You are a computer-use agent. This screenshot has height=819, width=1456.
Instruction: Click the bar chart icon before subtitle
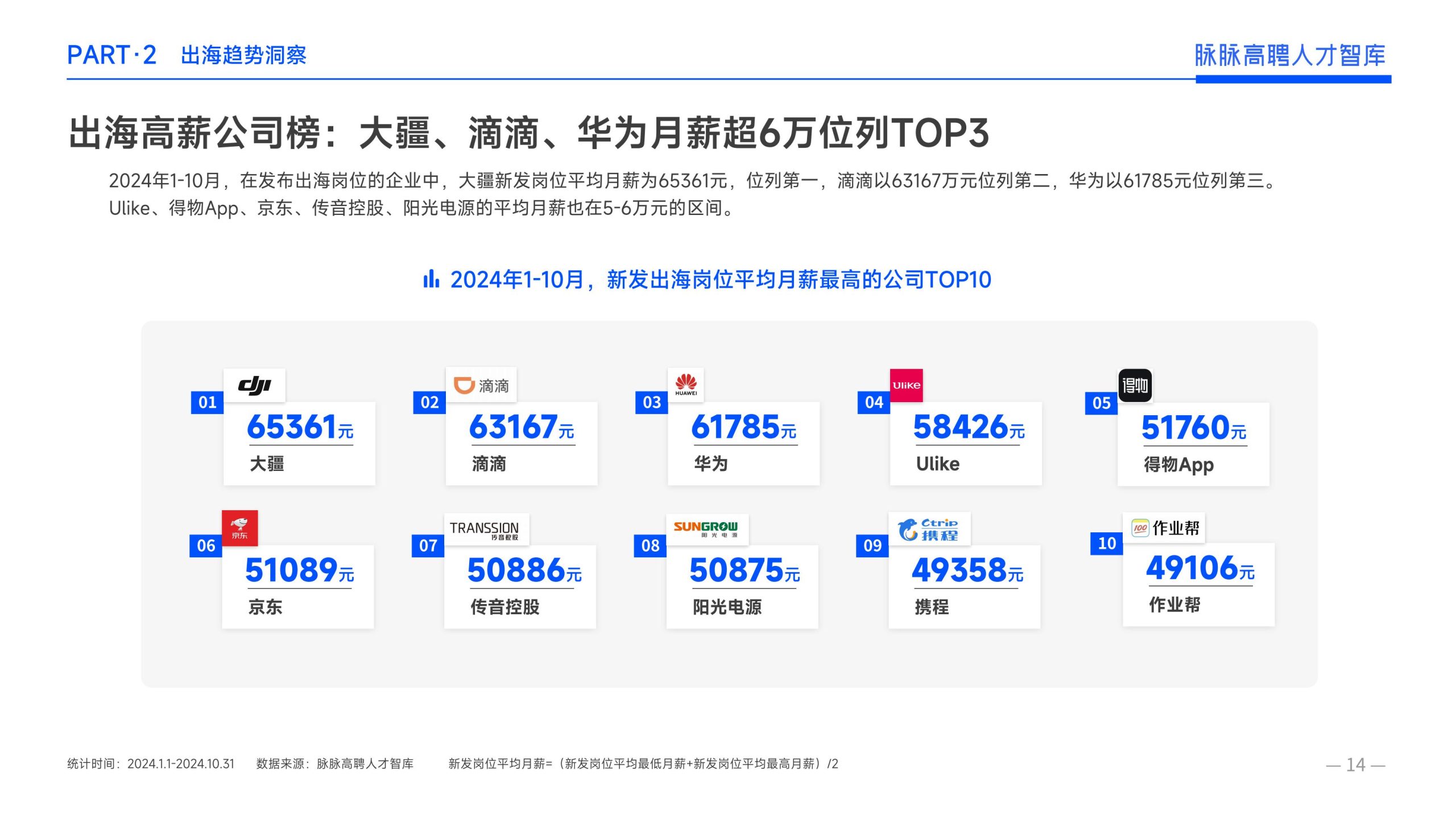tap(431, 279)
